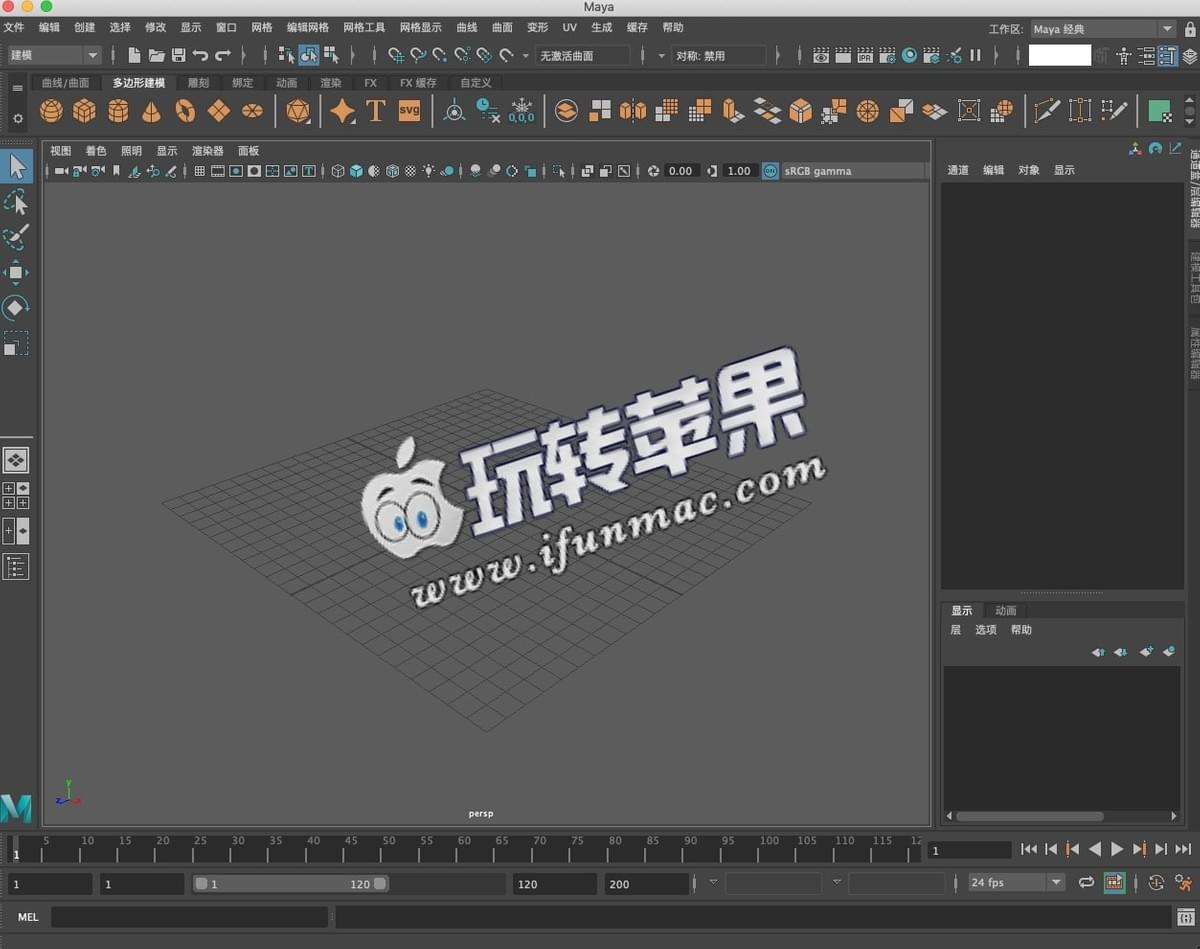
Task: Create polygon Type text with T icon
Action: coord(376,111)
